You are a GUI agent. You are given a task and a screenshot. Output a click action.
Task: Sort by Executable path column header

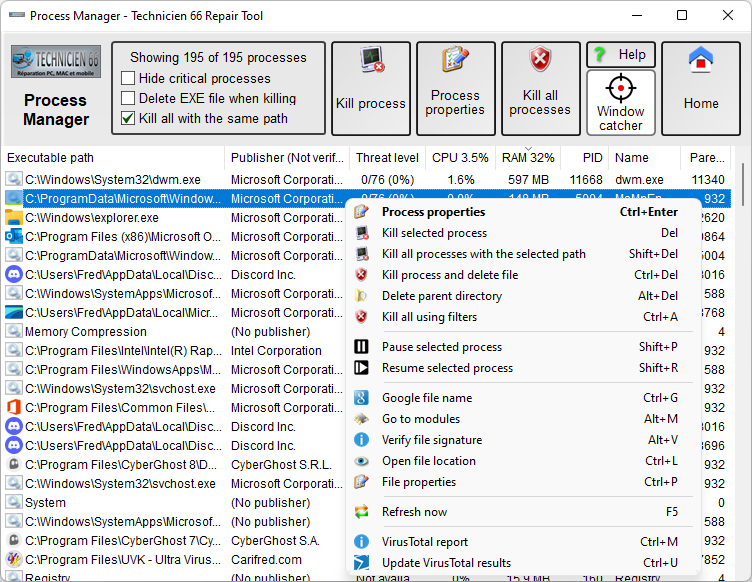coord(114,158)
